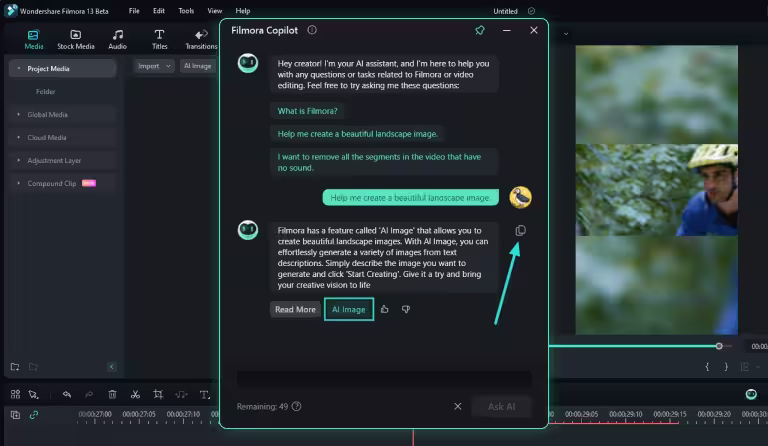Viewport: 768px width, 446px height.
Task: Redo the last action
Action: (89, 394)
